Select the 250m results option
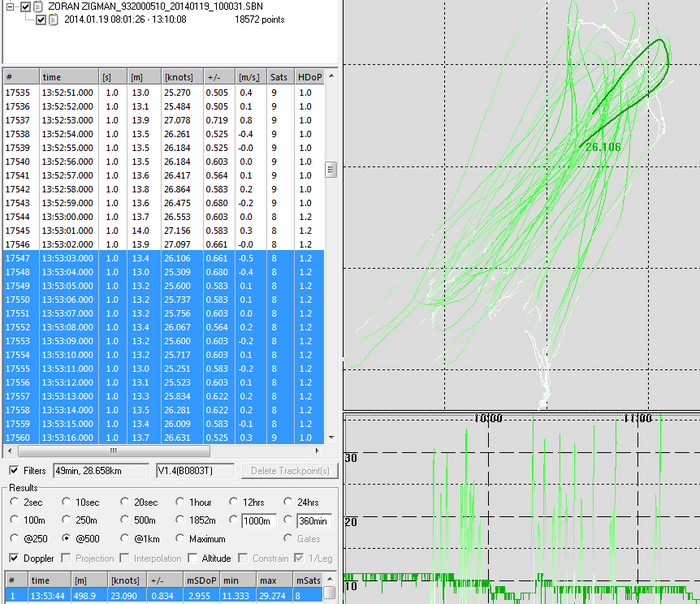This screenshot has height=604, width=700. tap(66, 520)
